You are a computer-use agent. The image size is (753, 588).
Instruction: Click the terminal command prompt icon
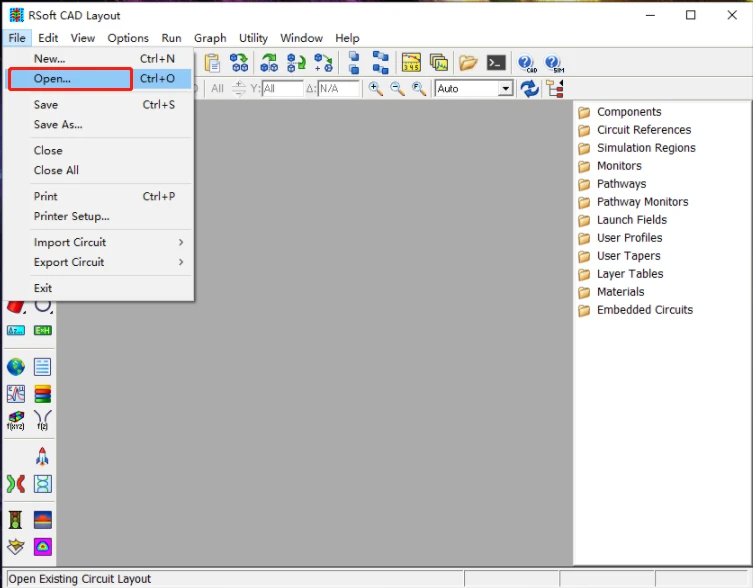pyautogui.click(x=496, y=63)
